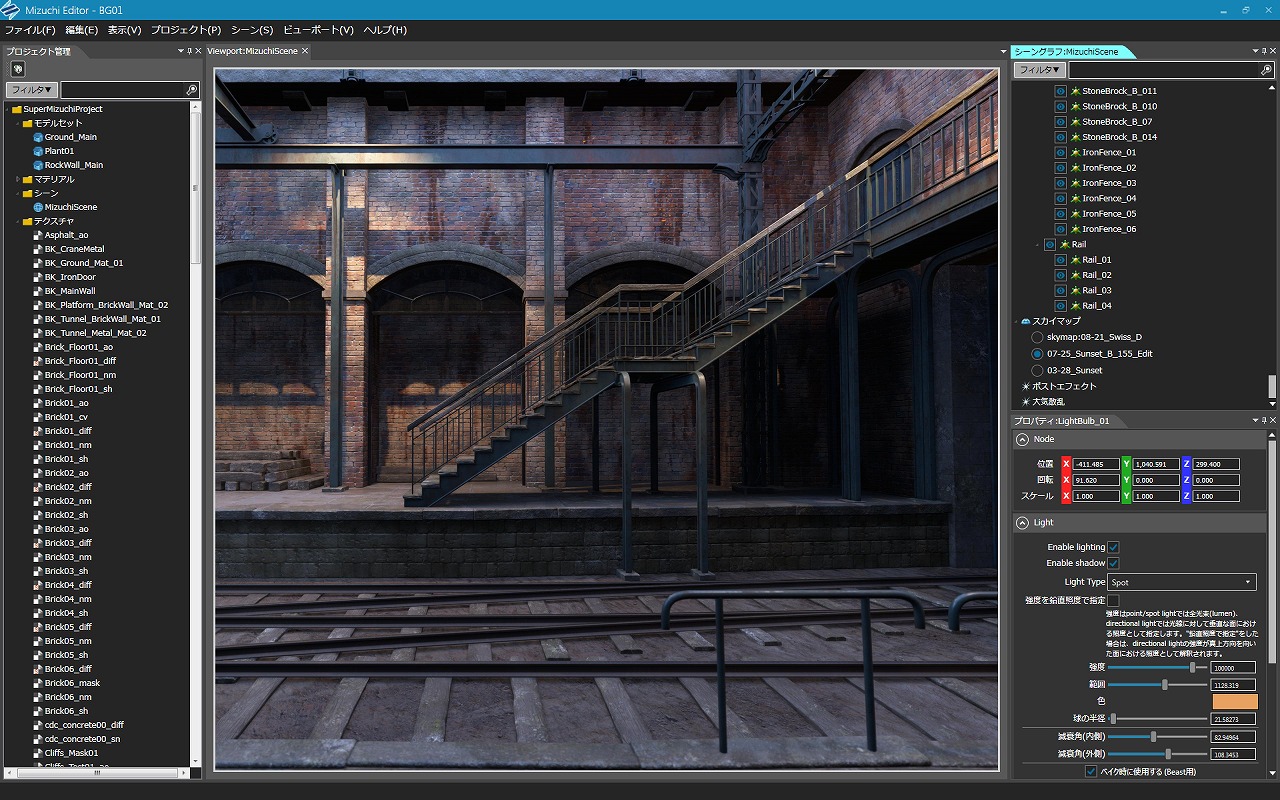Select the Ground_Main model icon
This screenshot has width=1280, height=800.
(38, 137)
